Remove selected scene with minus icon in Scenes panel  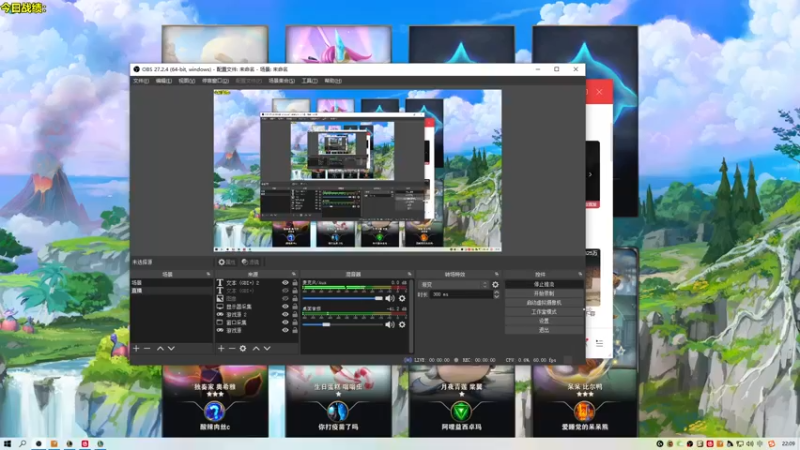point(147,348)
